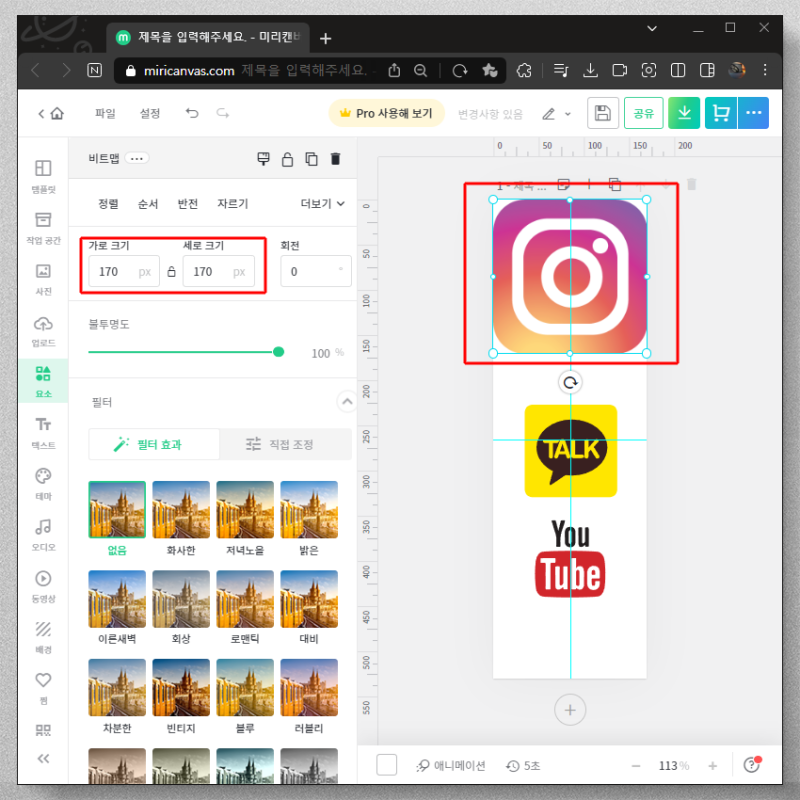Click the 자르기 crop option
The width and height of the screenshot is (800, 800).
233,204
